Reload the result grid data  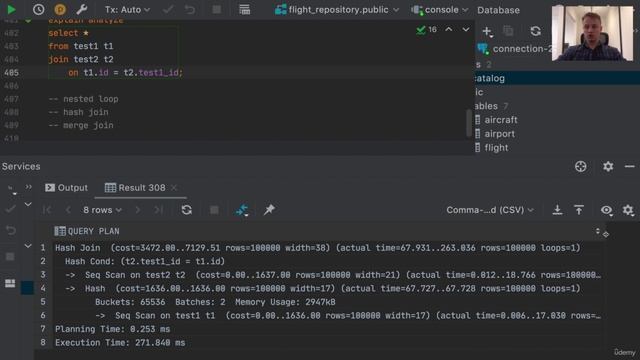tap(187, 210)
